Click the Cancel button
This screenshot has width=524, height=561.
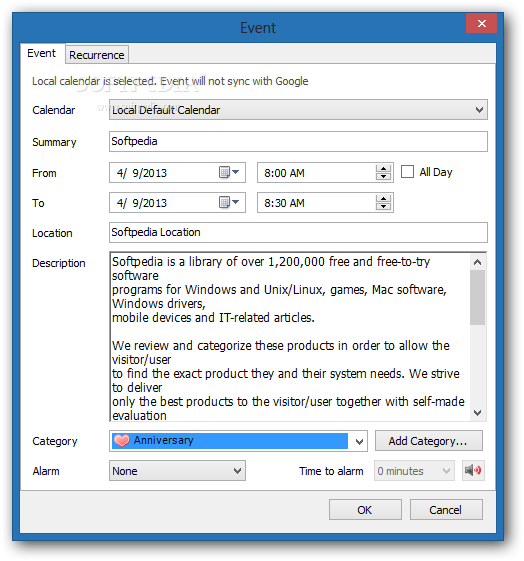(x=446, y=510)
